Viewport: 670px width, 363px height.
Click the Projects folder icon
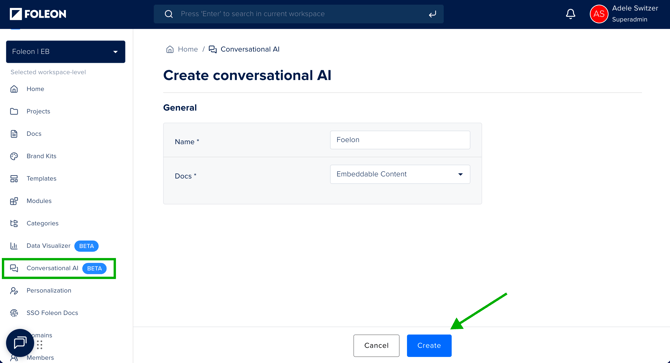click(14, 111)
